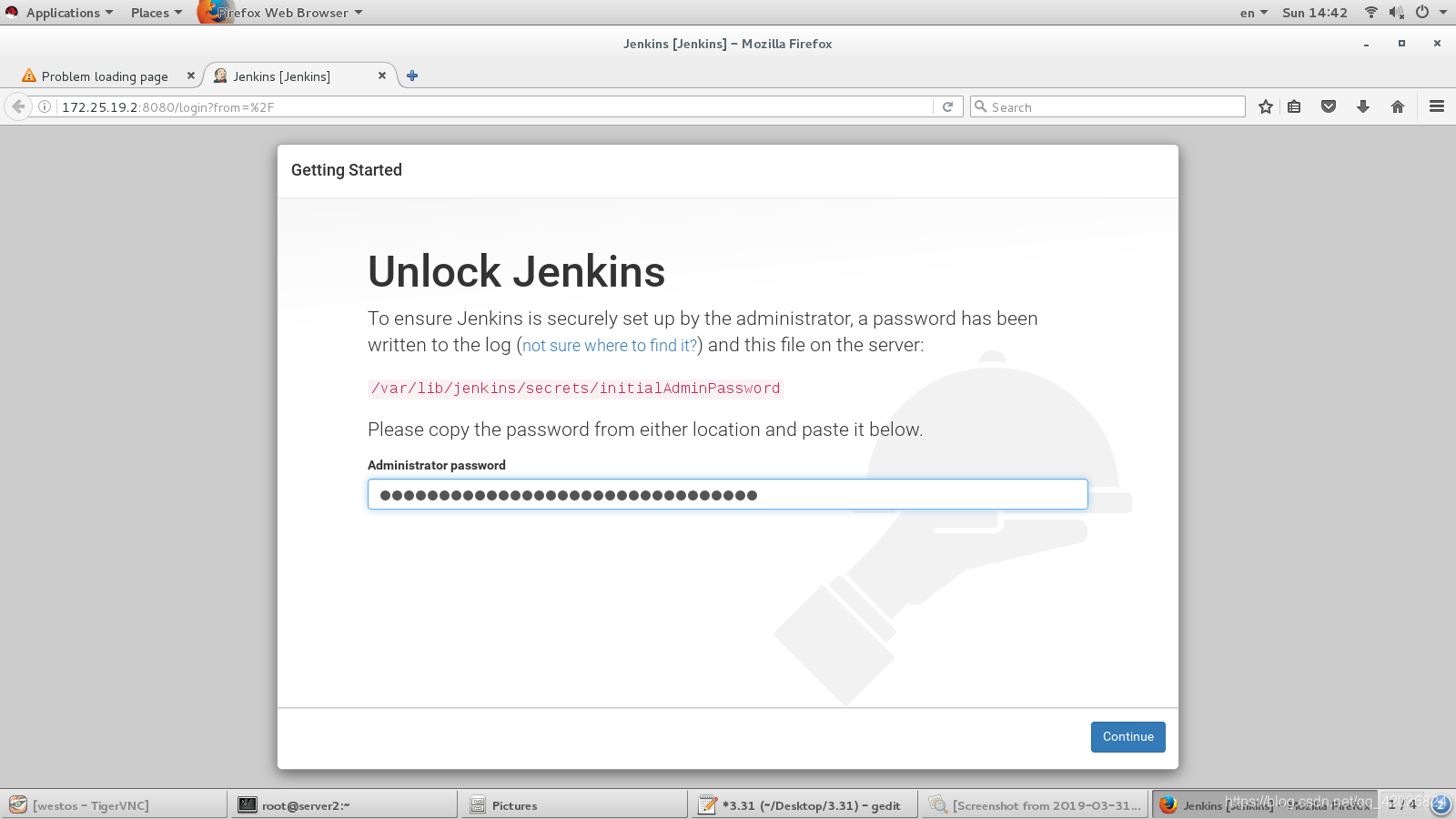Focus the Administrator password field
This screenshot has width=1456, height=819.
pos(727,494)
